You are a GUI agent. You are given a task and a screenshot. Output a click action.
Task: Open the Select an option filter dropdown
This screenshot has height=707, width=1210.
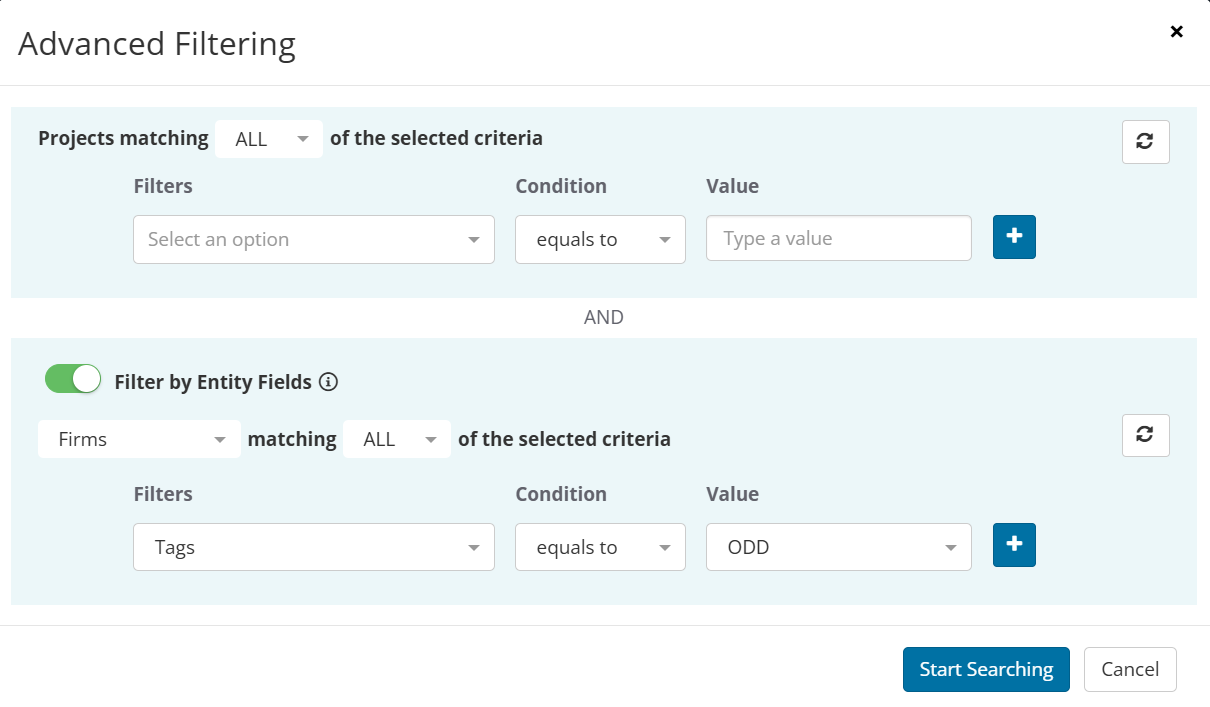(x=314, y=240)
